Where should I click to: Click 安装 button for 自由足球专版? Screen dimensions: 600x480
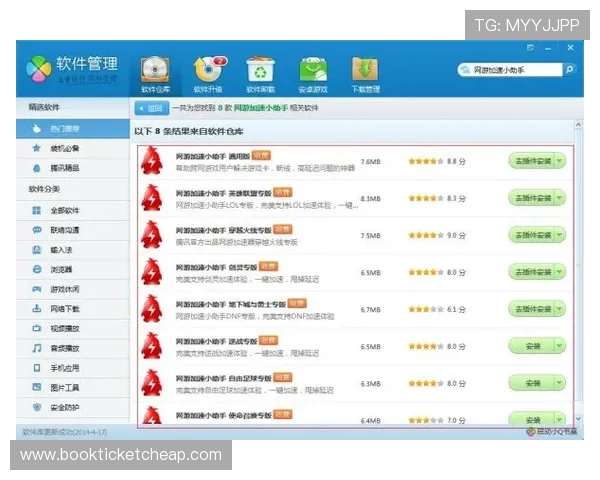(531, 383)
